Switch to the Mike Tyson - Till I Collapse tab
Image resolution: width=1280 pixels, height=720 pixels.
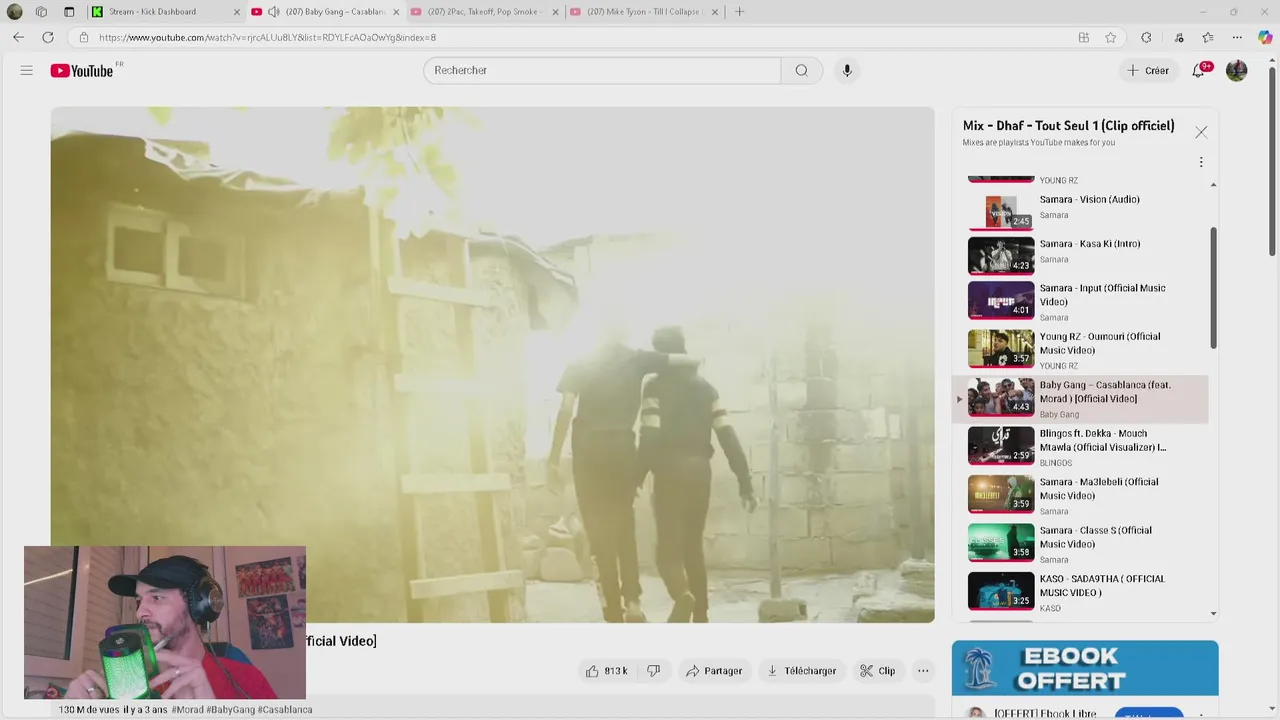point(645,12)
